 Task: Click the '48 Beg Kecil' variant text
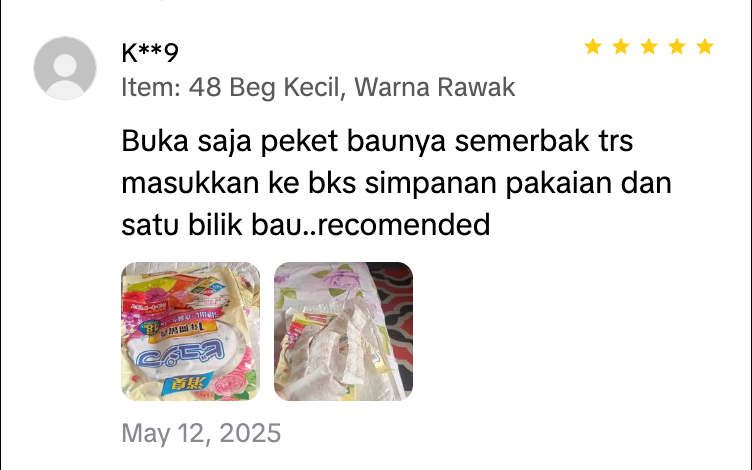pyautogui.click(x=267, y=87)
